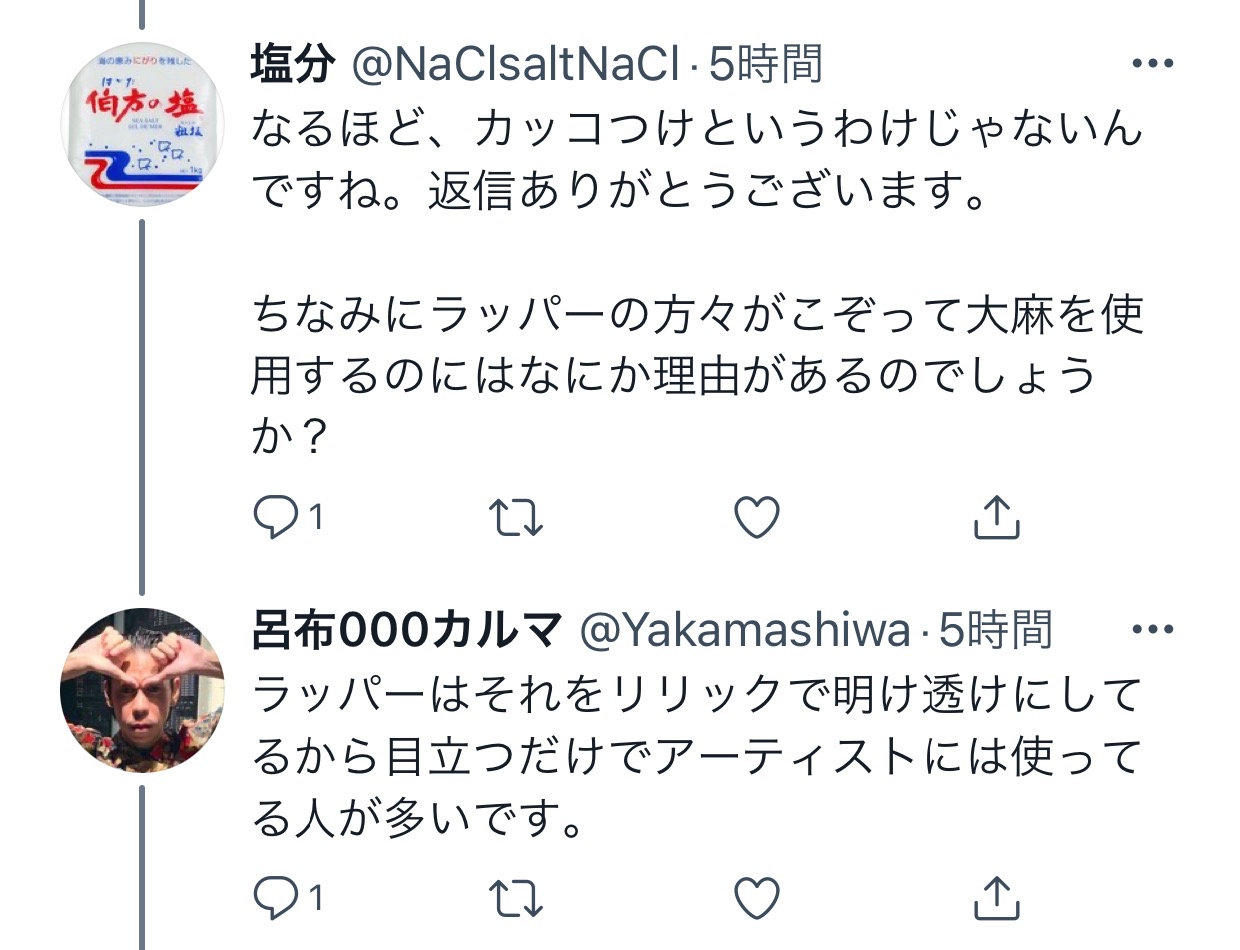
Task: Open the @Yakamashiwa handle link
Action: (746, 631)
